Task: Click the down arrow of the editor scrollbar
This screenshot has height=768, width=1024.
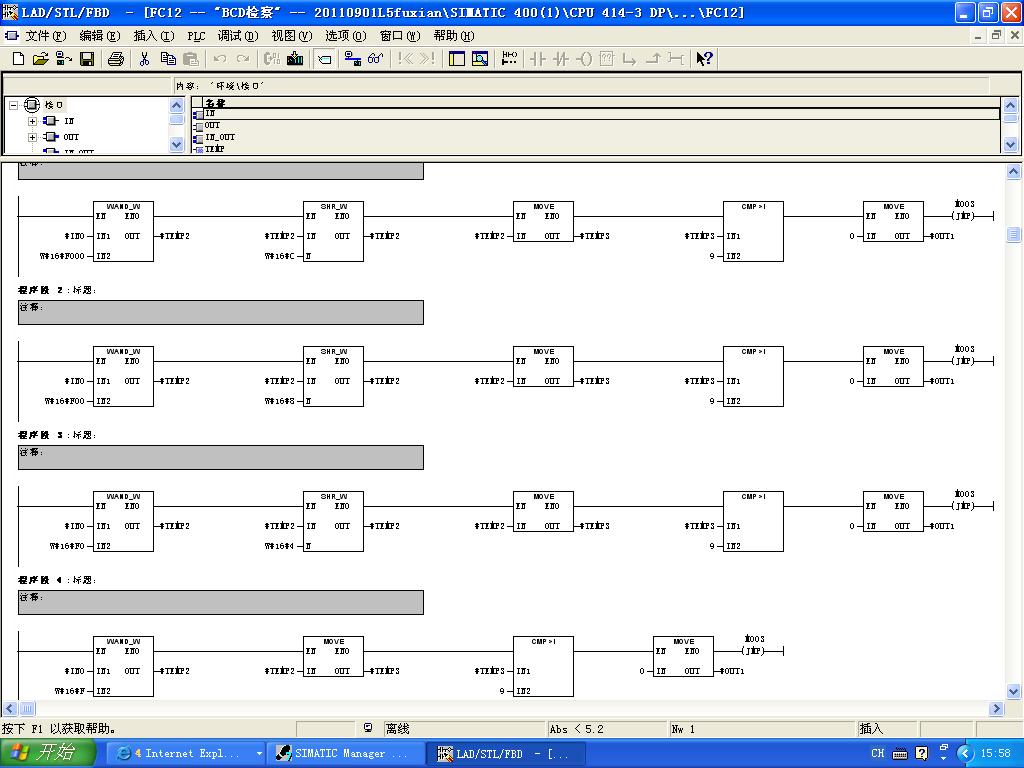Action: [x=1014, y=692]
